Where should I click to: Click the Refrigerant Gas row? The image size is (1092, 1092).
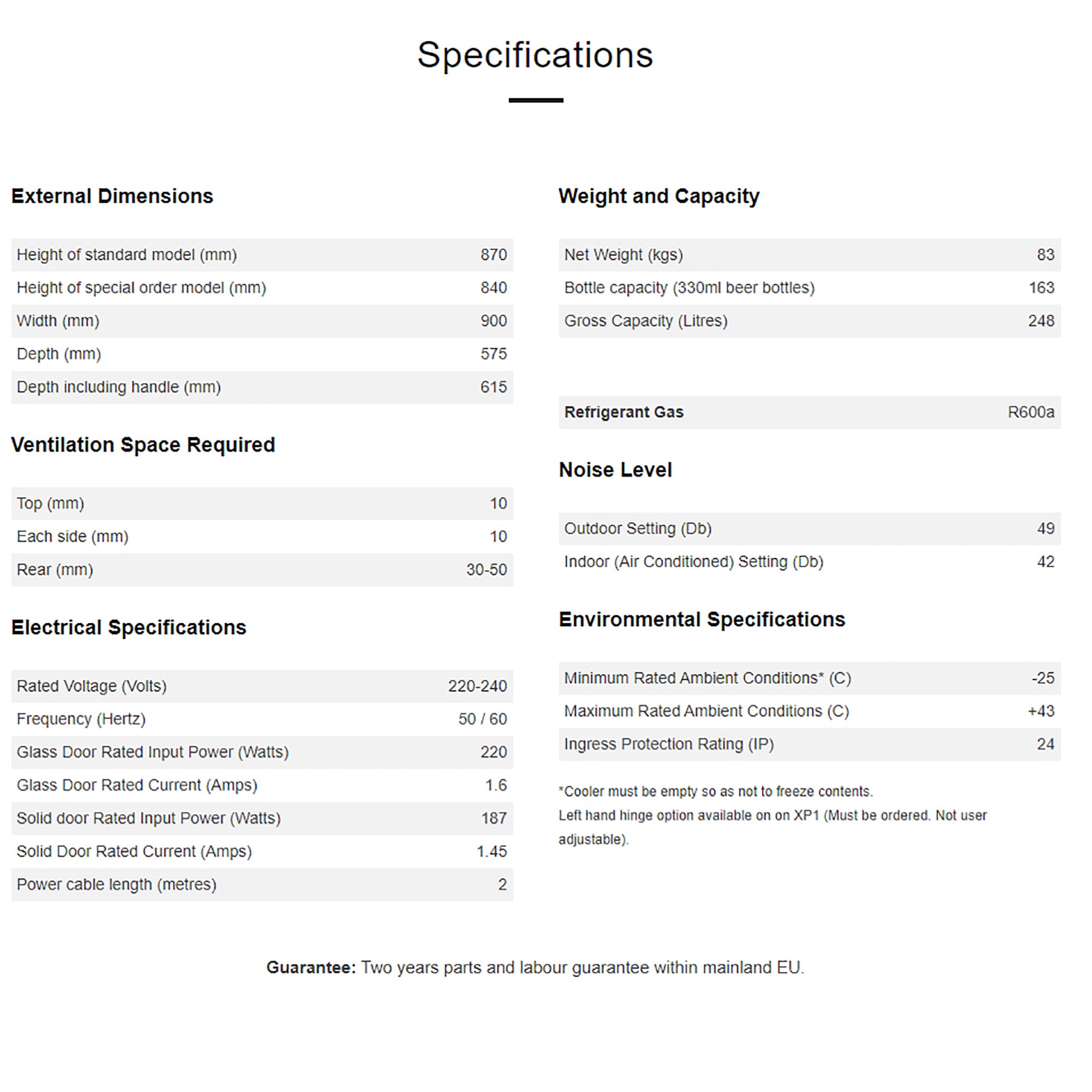pyautogui.click(x=809, y=413)
